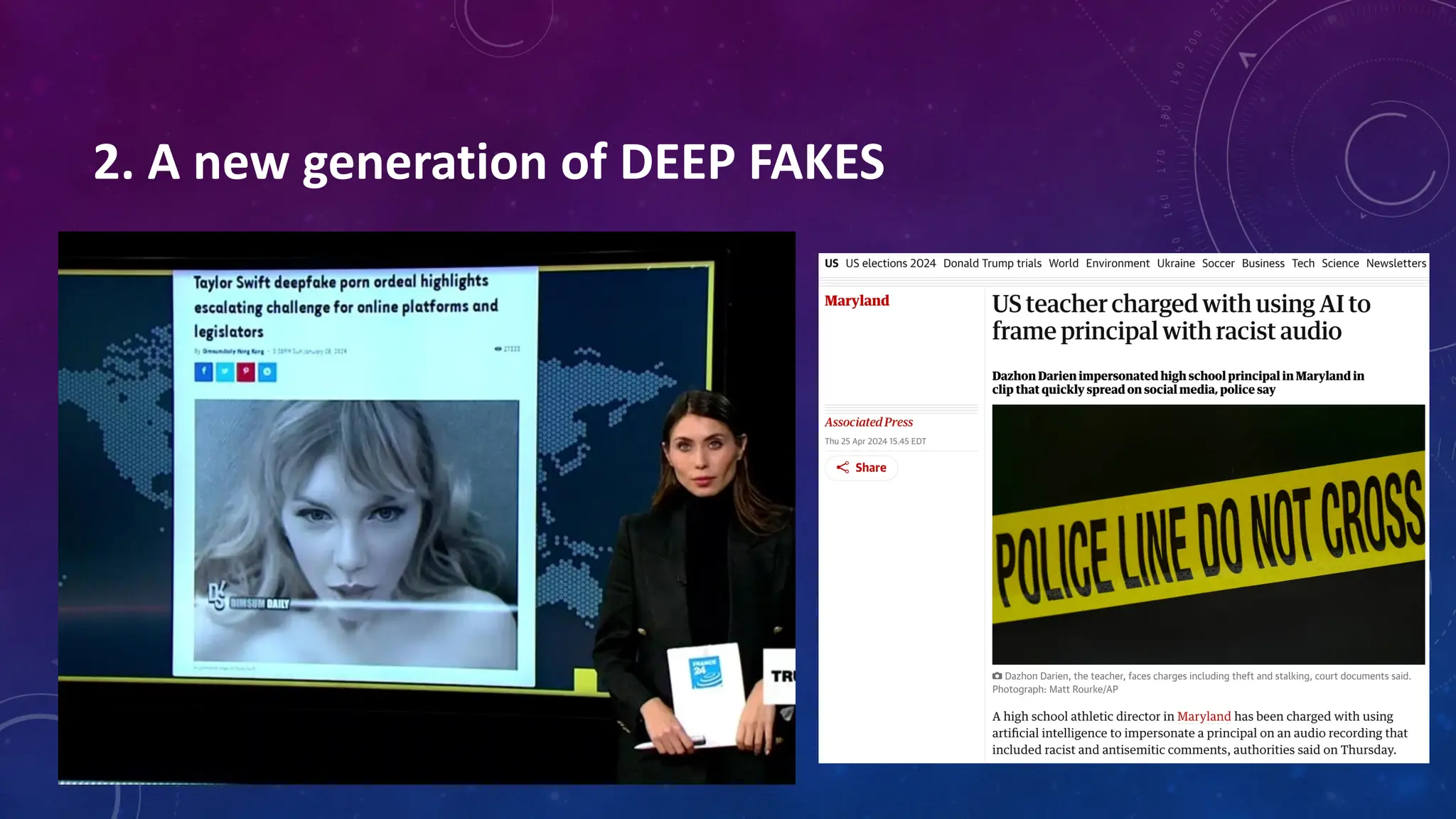Click the Taylor Swift article image
Screen dimensions: 1456x819
[356, 534]
